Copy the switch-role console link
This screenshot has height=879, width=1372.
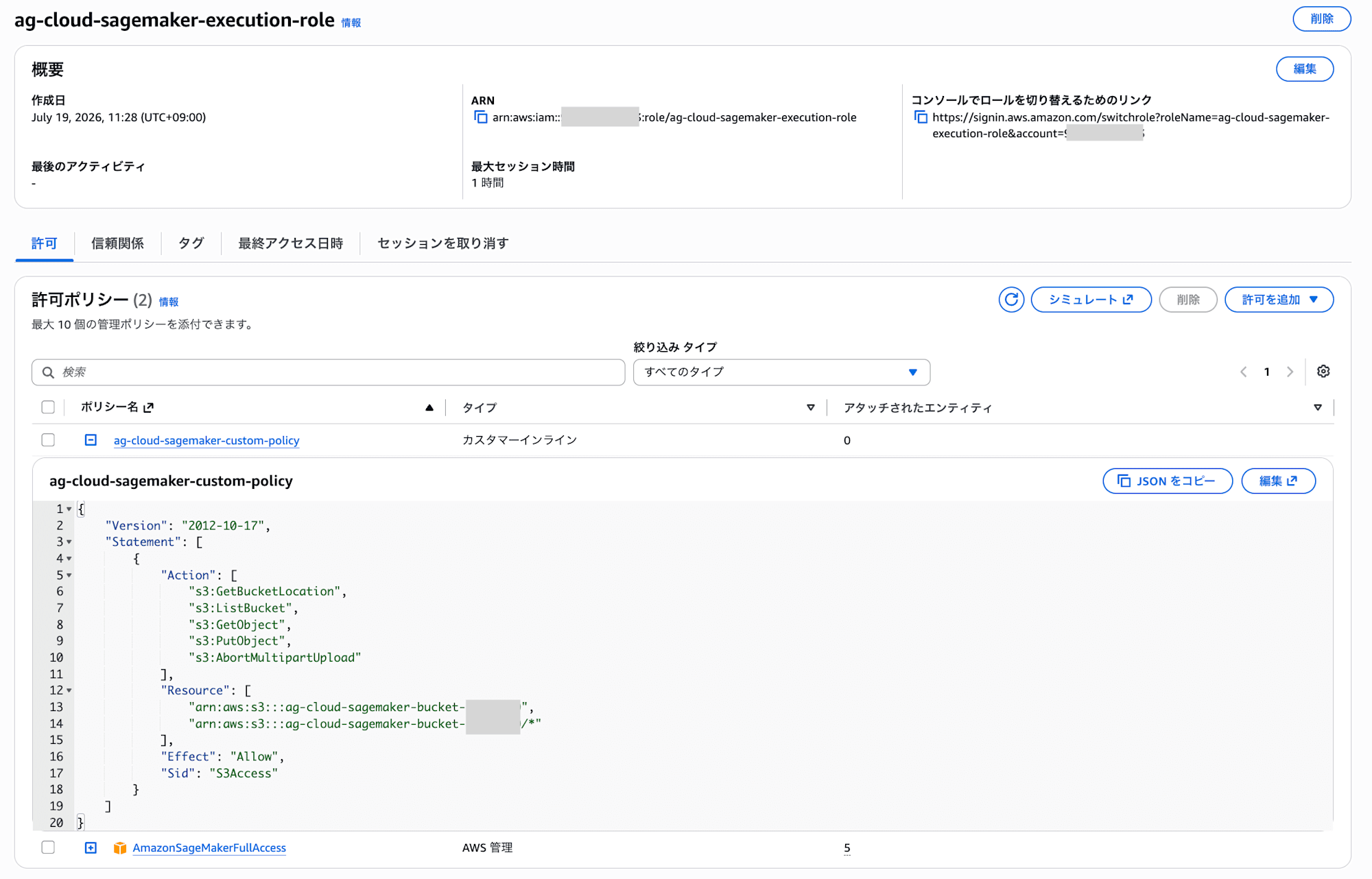[x=921, y=117]
